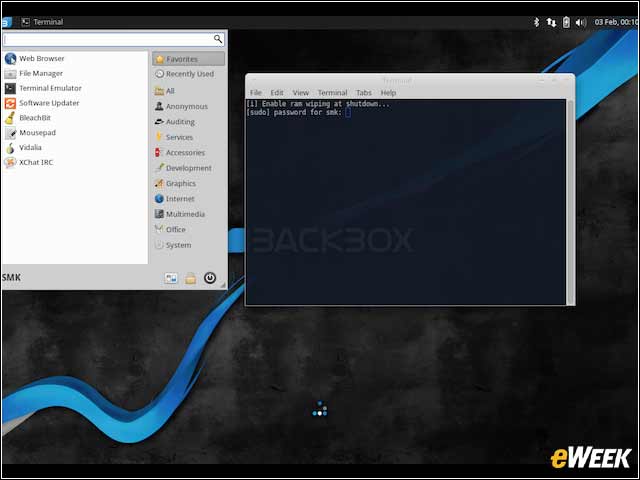Click the Terminal window title bar
The width and height of the screenshot is (640, 480).
click(410, 80)
